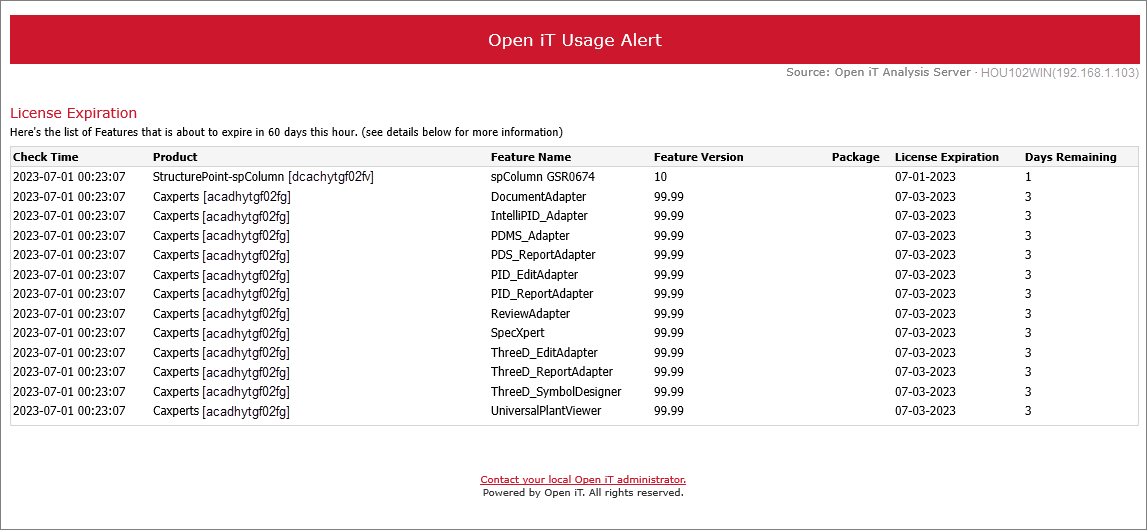Click the Powered by Open iT footer text
Screen dimensions: 1147x530
point(583,493)
